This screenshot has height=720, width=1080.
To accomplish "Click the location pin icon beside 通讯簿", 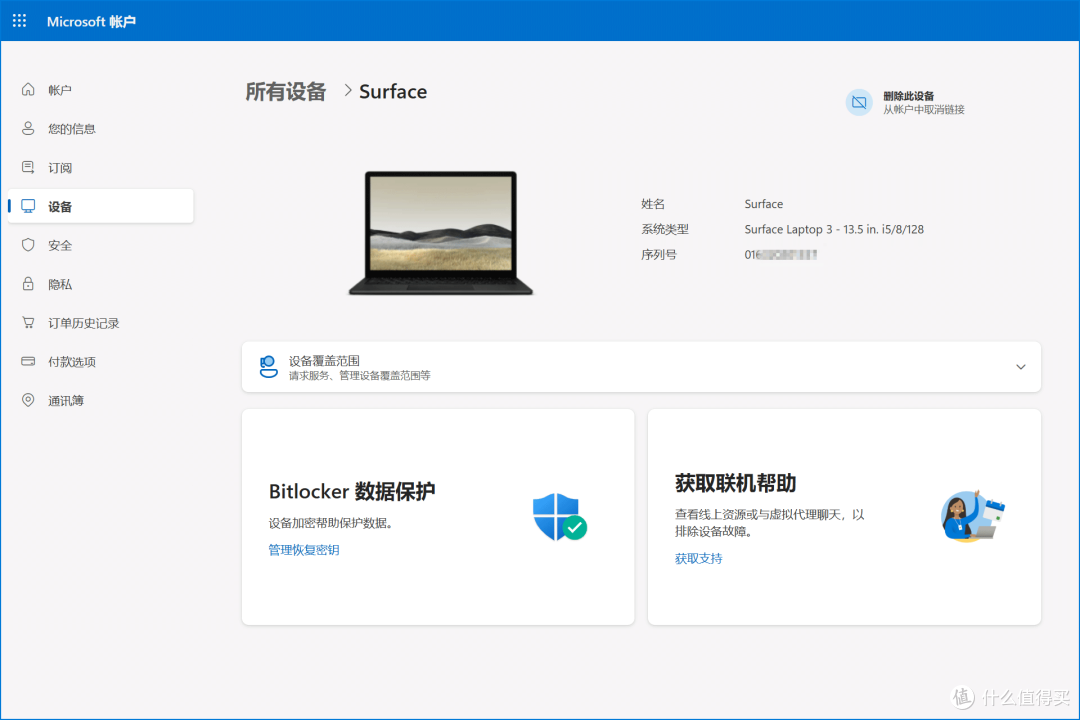I will [28, 400].
